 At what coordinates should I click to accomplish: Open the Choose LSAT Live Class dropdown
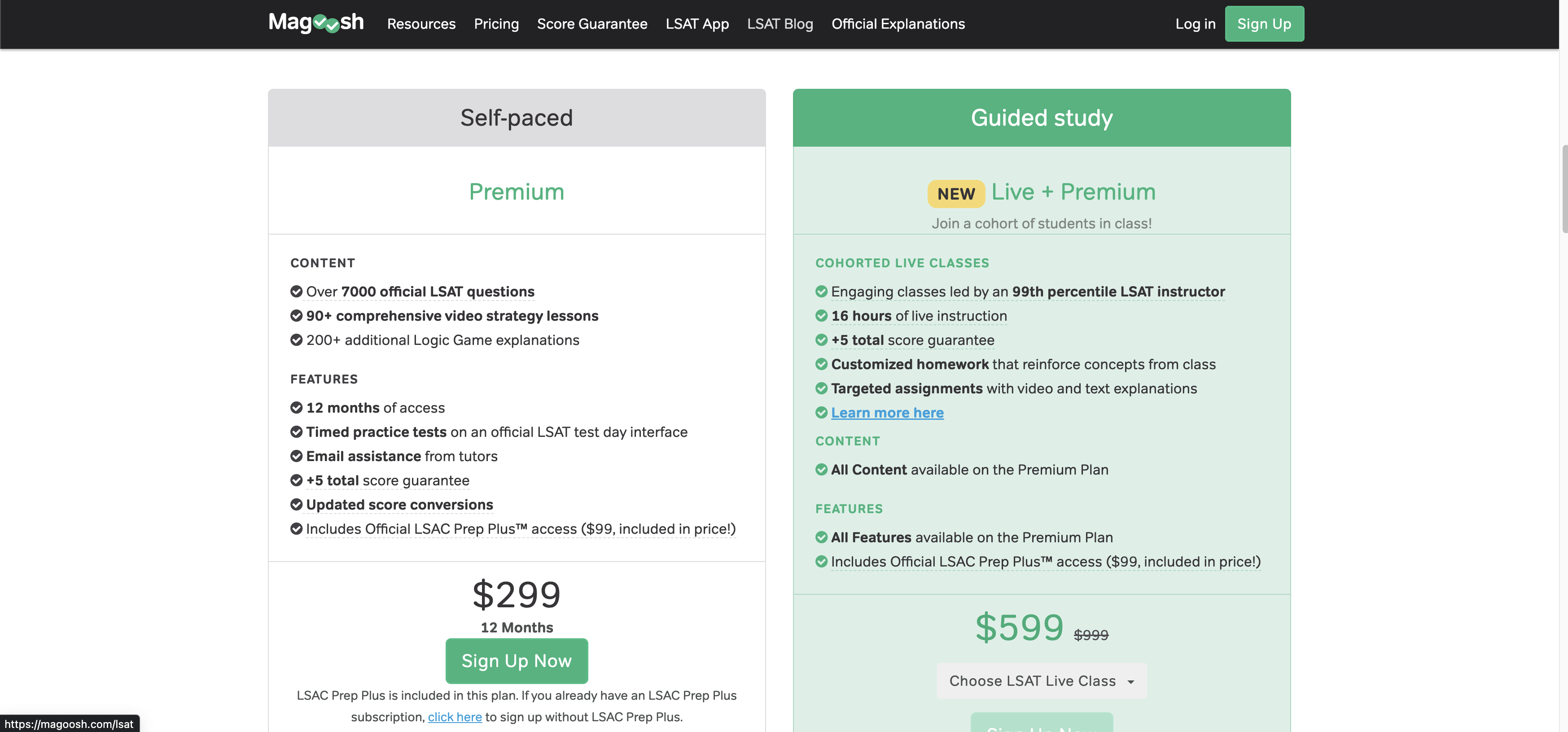(x=1041, y=681)
